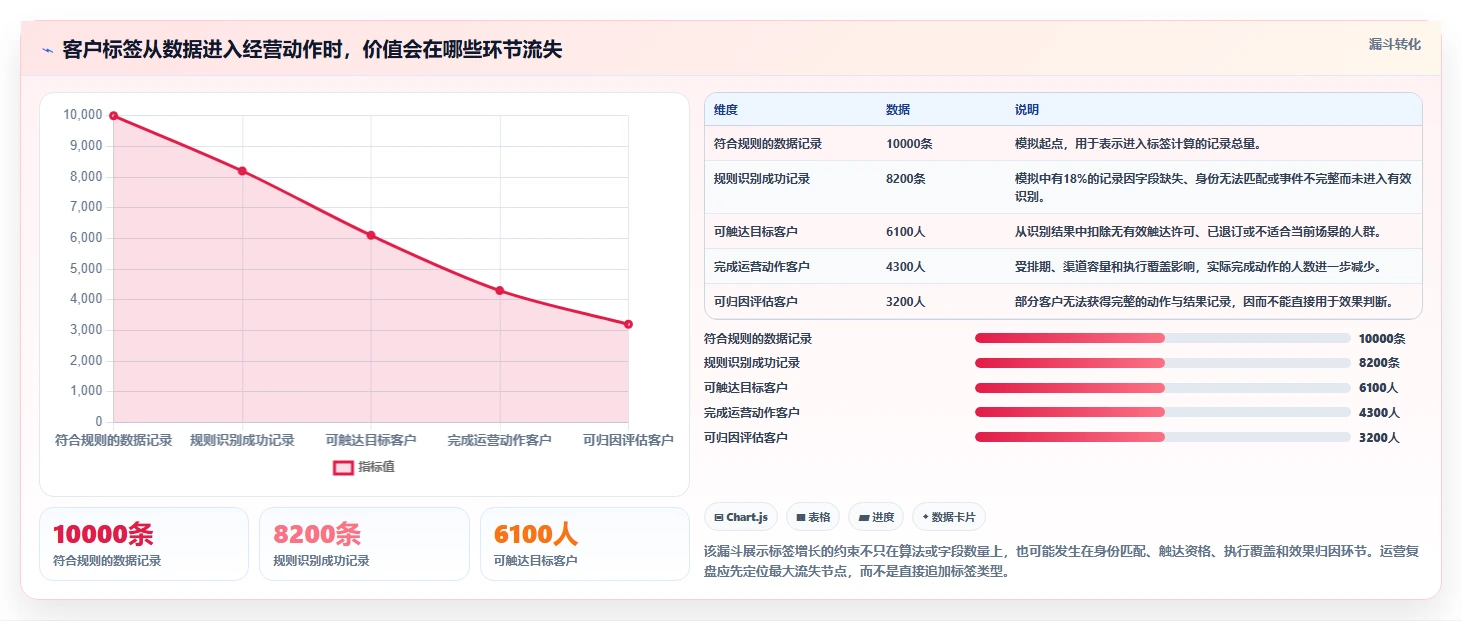
Task: Select the 数据卡片 chip
Action: [x=948, y=517]
